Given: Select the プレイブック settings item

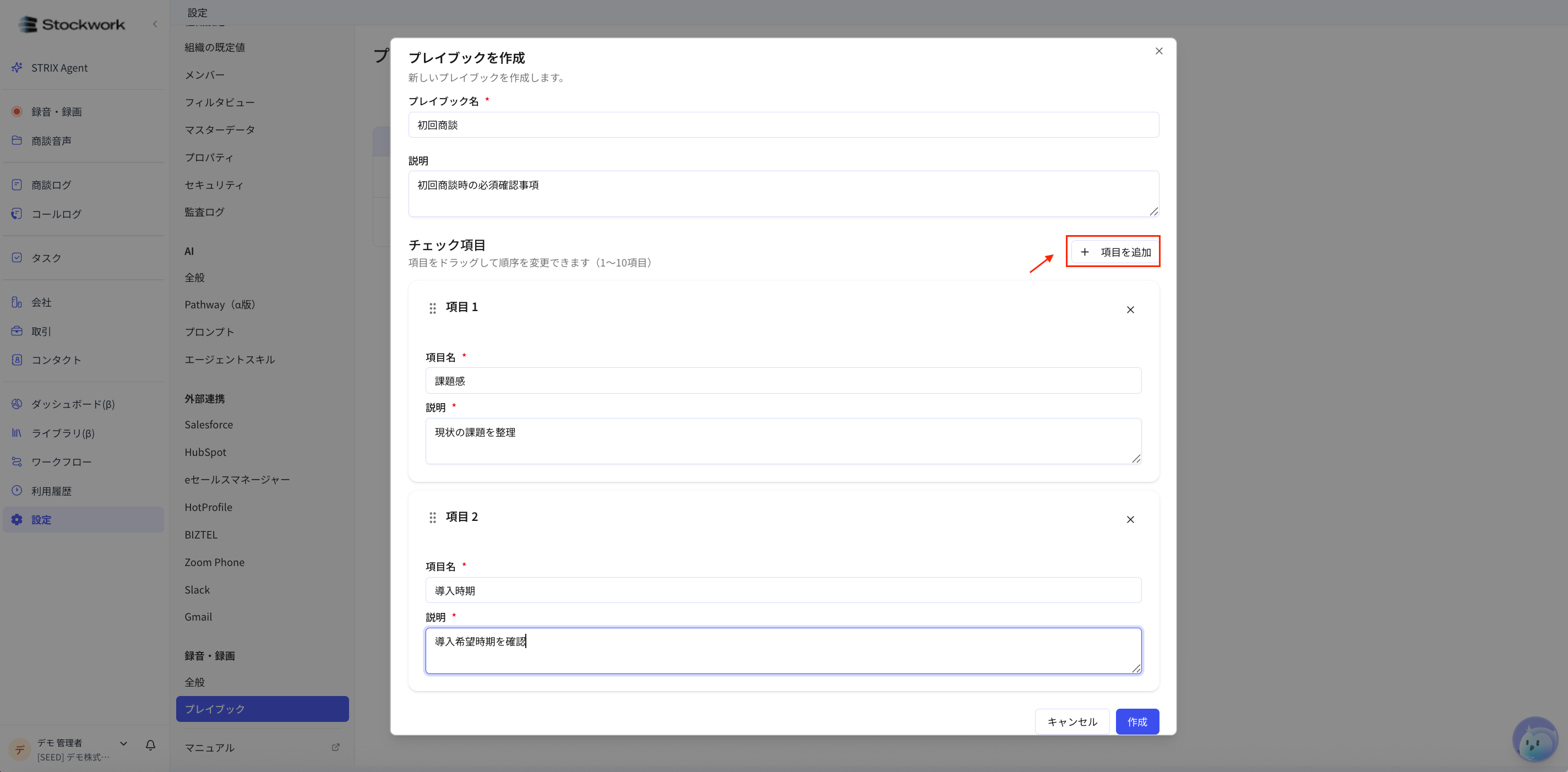Looking at the screenshot, I should click(263, 709).
